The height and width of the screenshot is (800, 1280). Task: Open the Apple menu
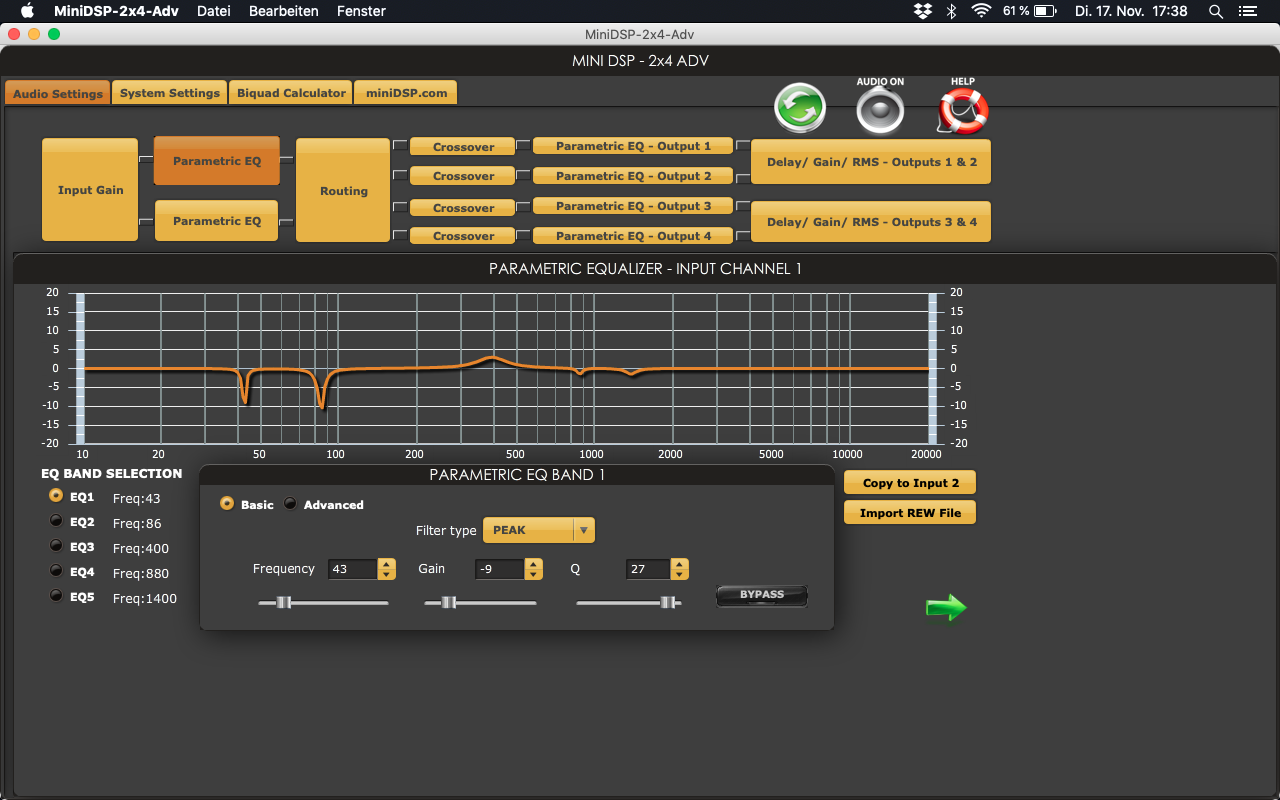pos(27,11)
